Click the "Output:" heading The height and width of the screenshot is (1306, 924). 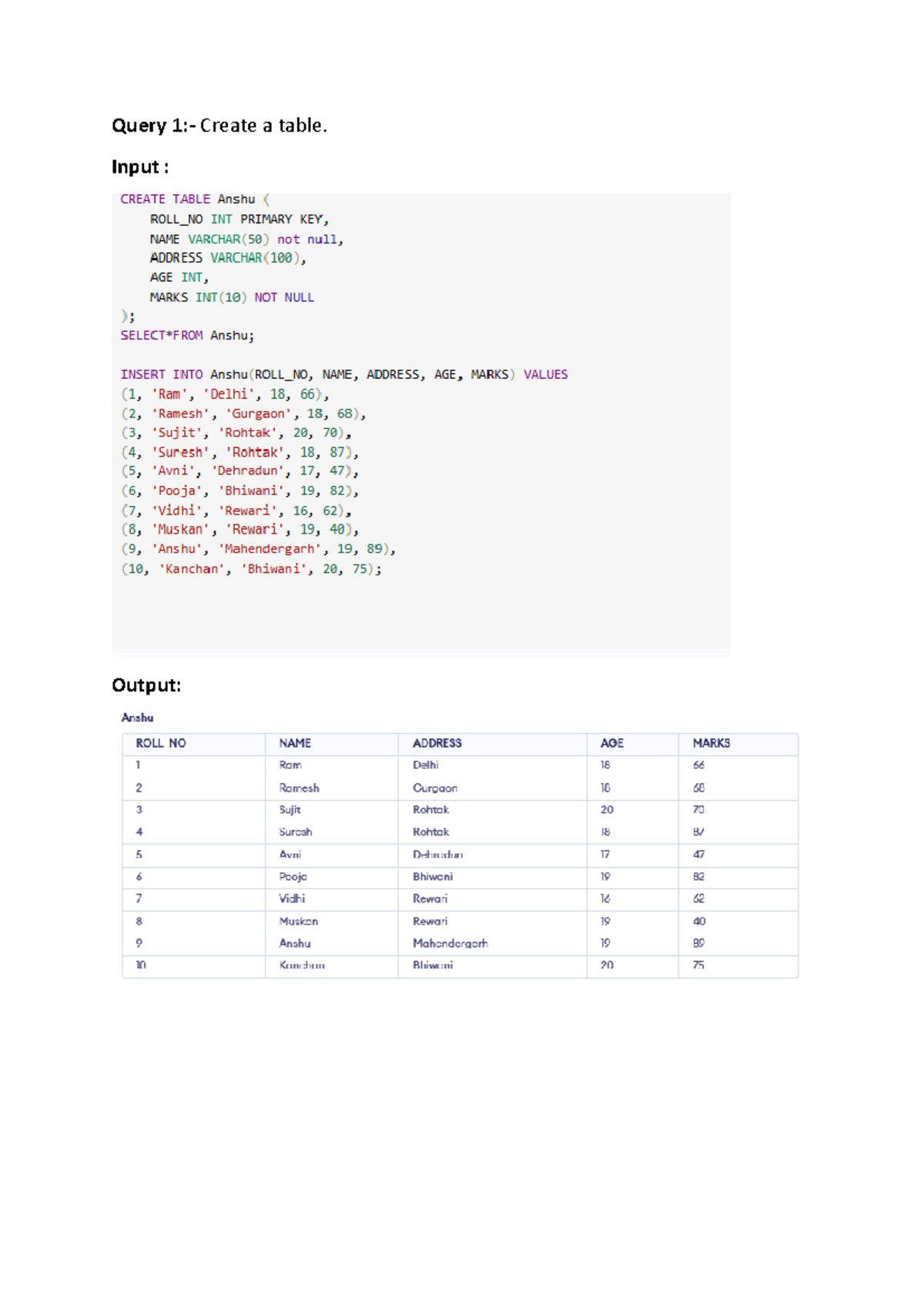pyautogui.click(x=146, y=685)
